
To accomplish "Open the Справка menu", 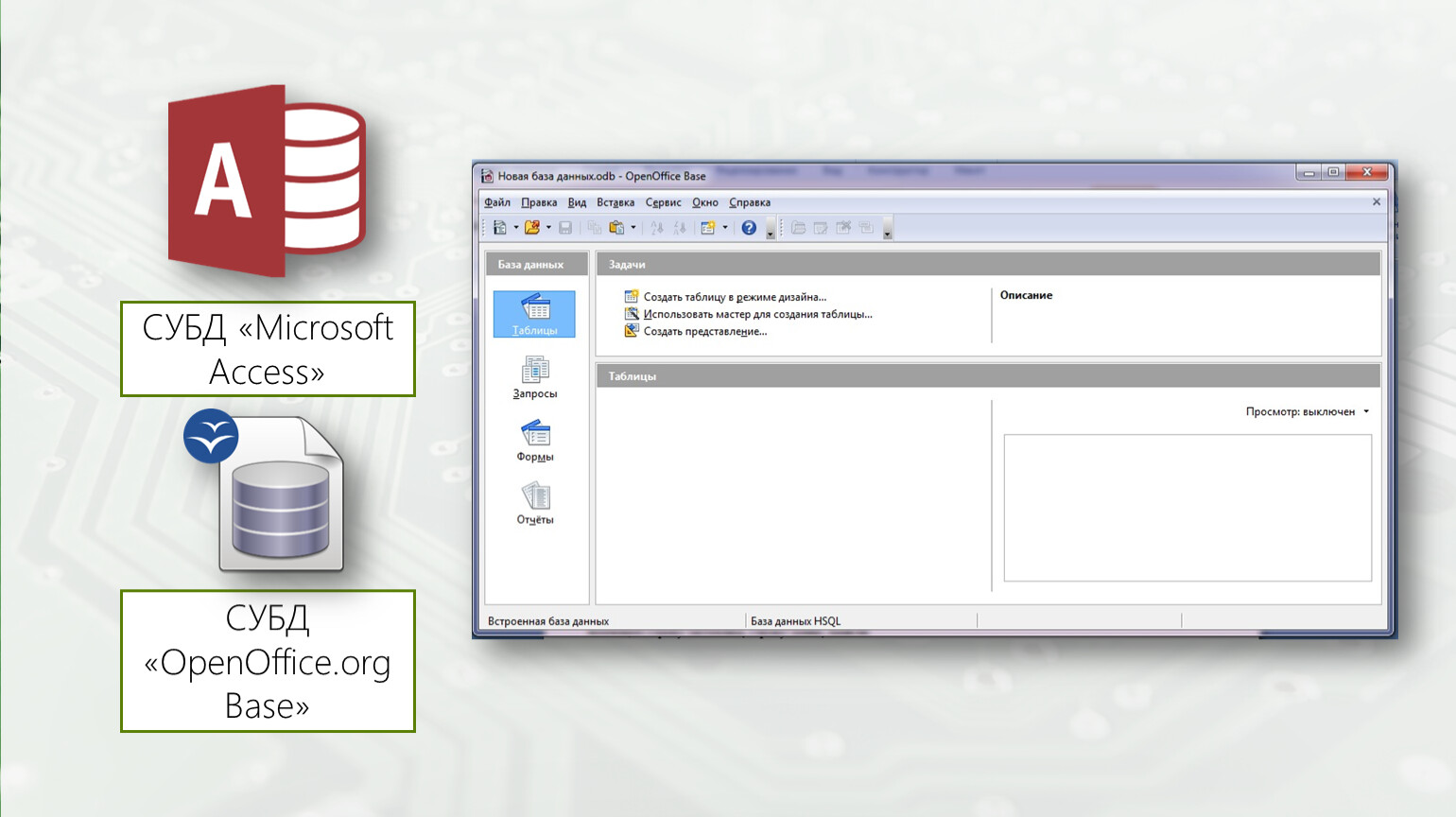I will click(750, 202).
